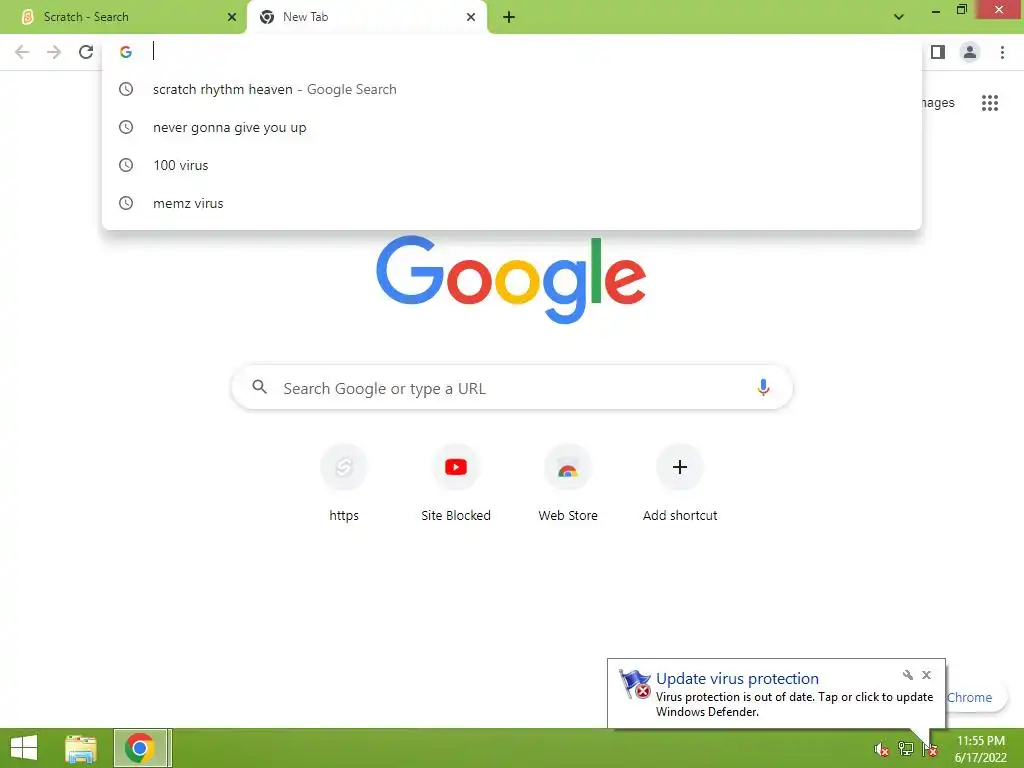Image resolution: width=1024 pixels, height=768 pixels.
Task: Click the Update virus protection title
Action: point(737,679)
